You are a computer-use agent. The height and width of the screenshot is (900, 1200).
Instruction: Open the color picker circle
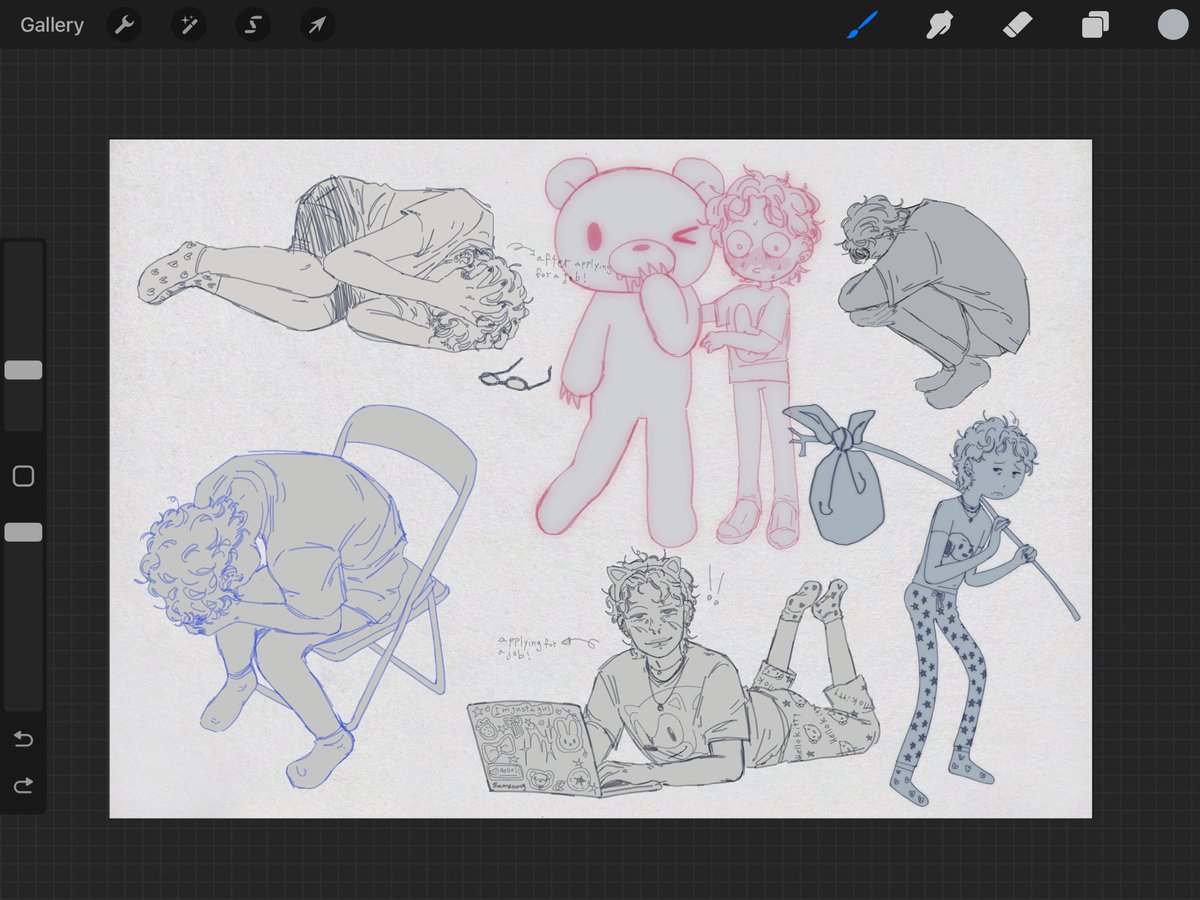1172,25
